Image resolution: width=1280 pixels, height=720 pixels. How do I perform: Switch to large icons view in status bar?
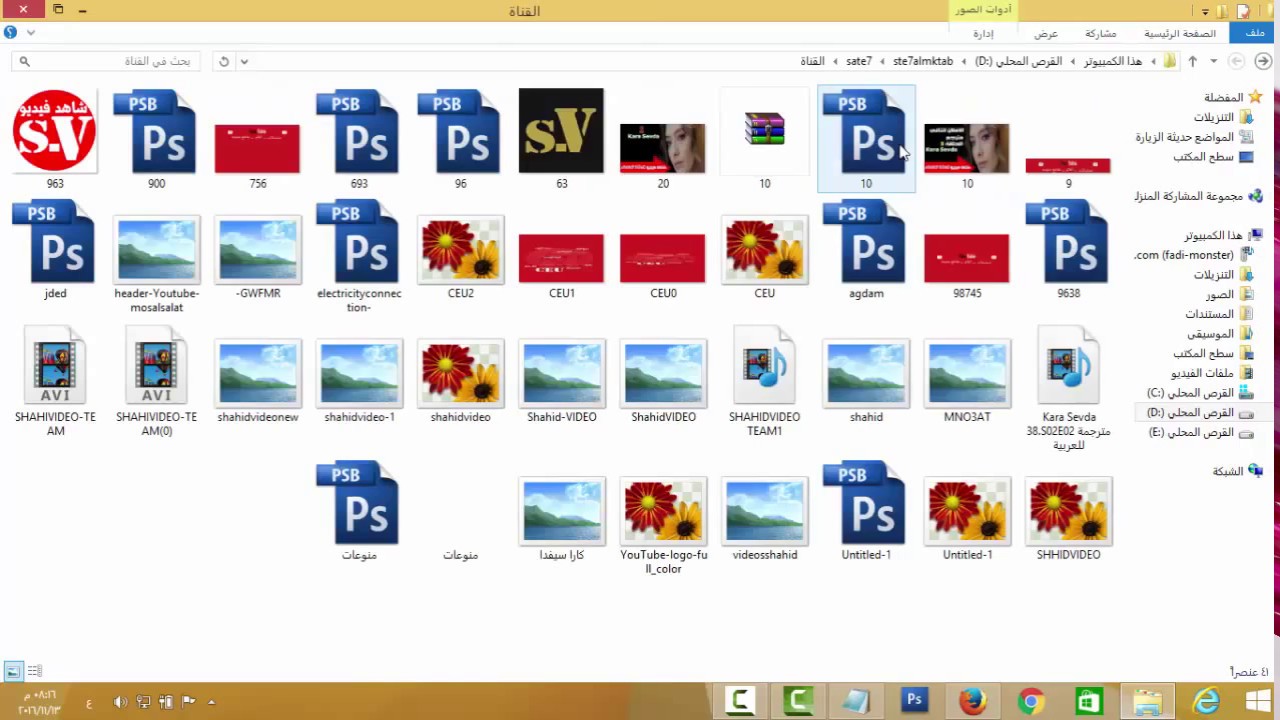13,671
